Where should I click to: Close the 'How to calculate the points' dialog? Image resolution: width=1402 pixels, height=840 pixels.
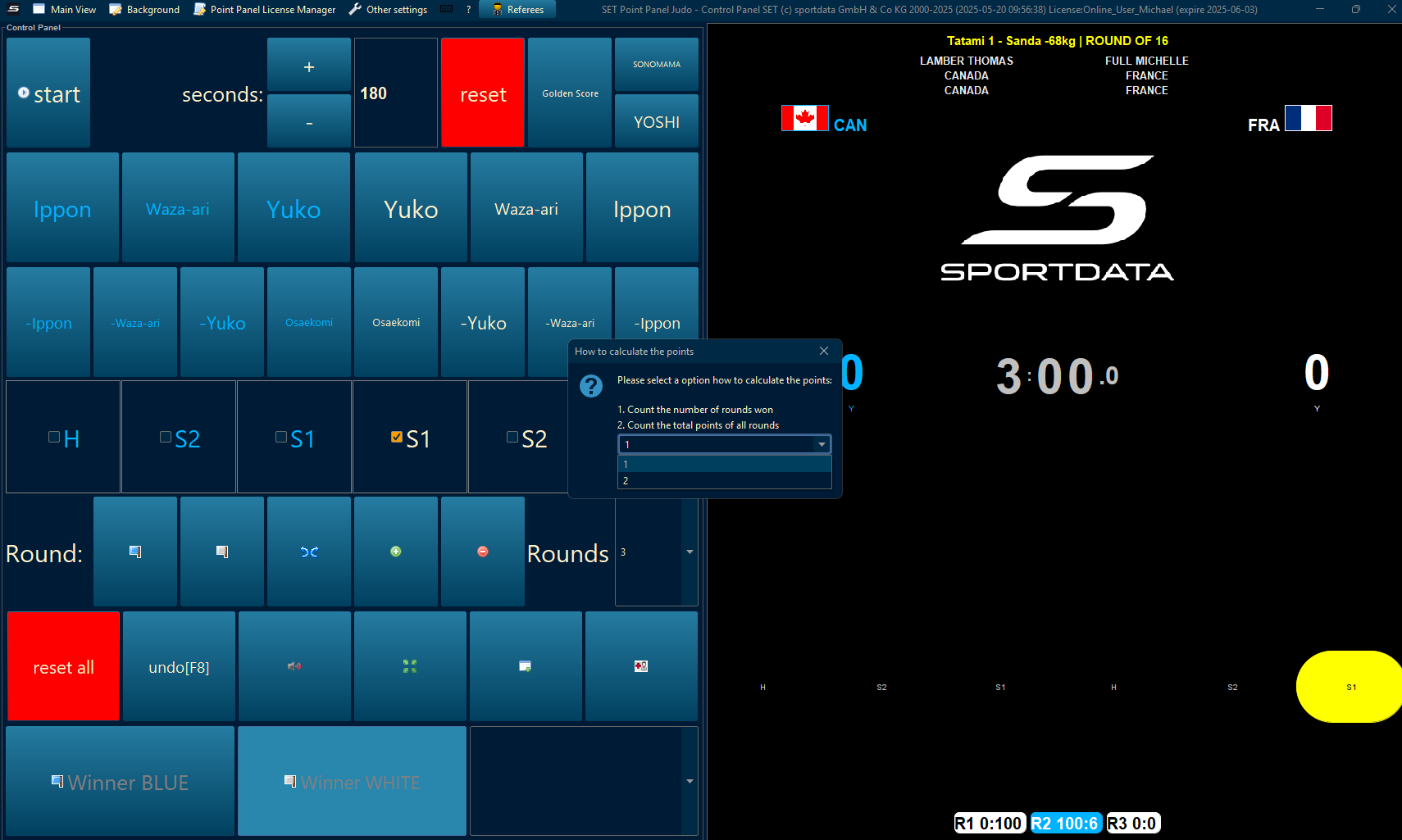pos(824,351)
